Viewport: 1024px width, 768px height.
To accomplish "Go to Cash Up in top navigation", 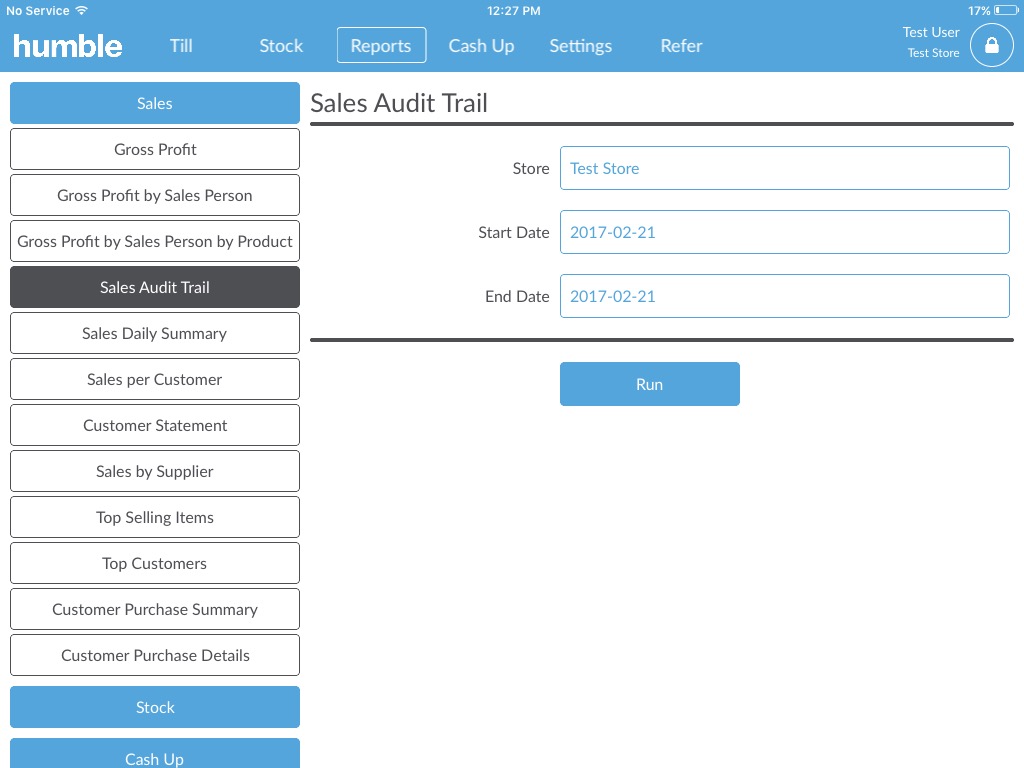I will (481, 46).
